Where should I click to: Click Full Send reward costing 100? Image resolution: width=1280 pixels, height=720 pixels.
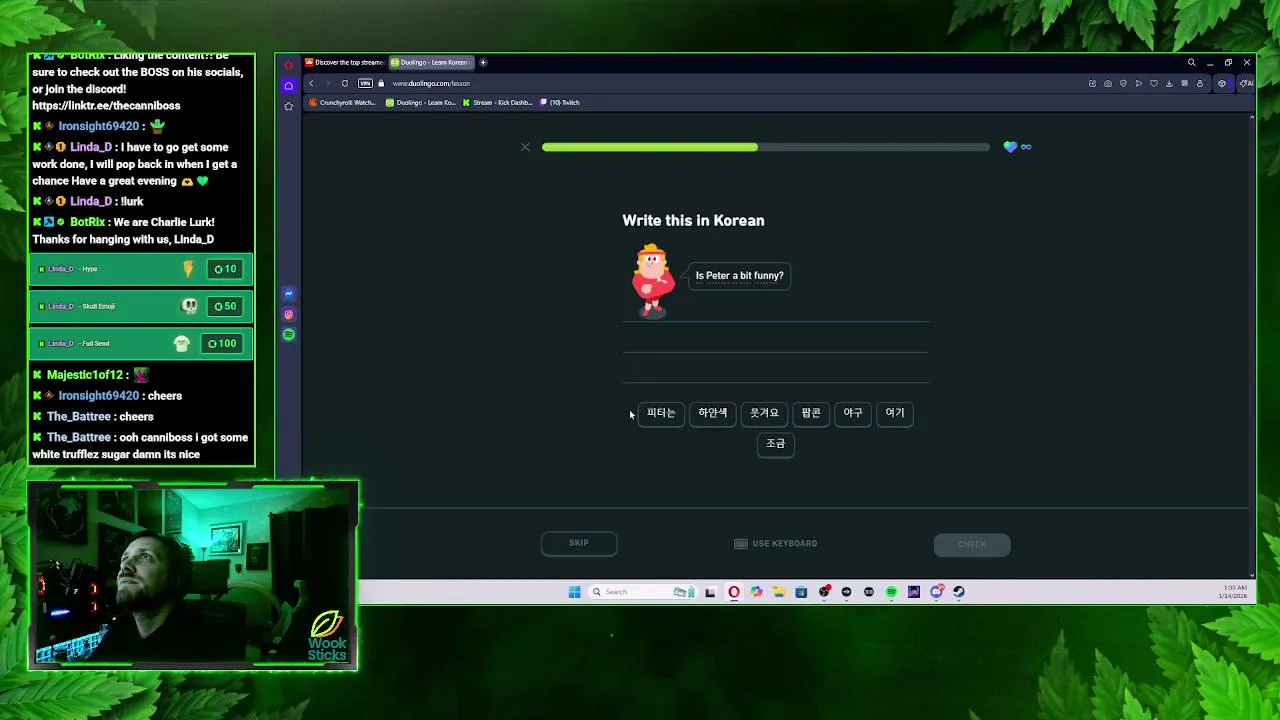(141, 343)
